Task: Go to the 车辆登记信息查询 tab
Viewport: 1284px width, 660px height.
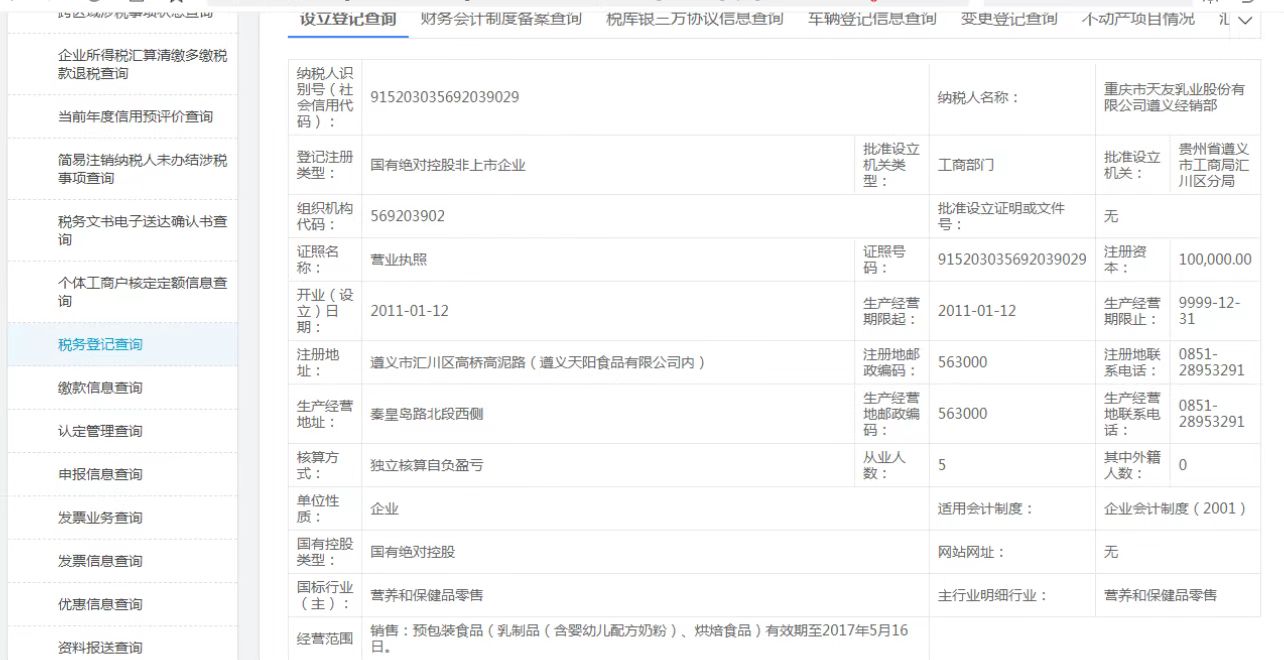Action: pos(872,19)
